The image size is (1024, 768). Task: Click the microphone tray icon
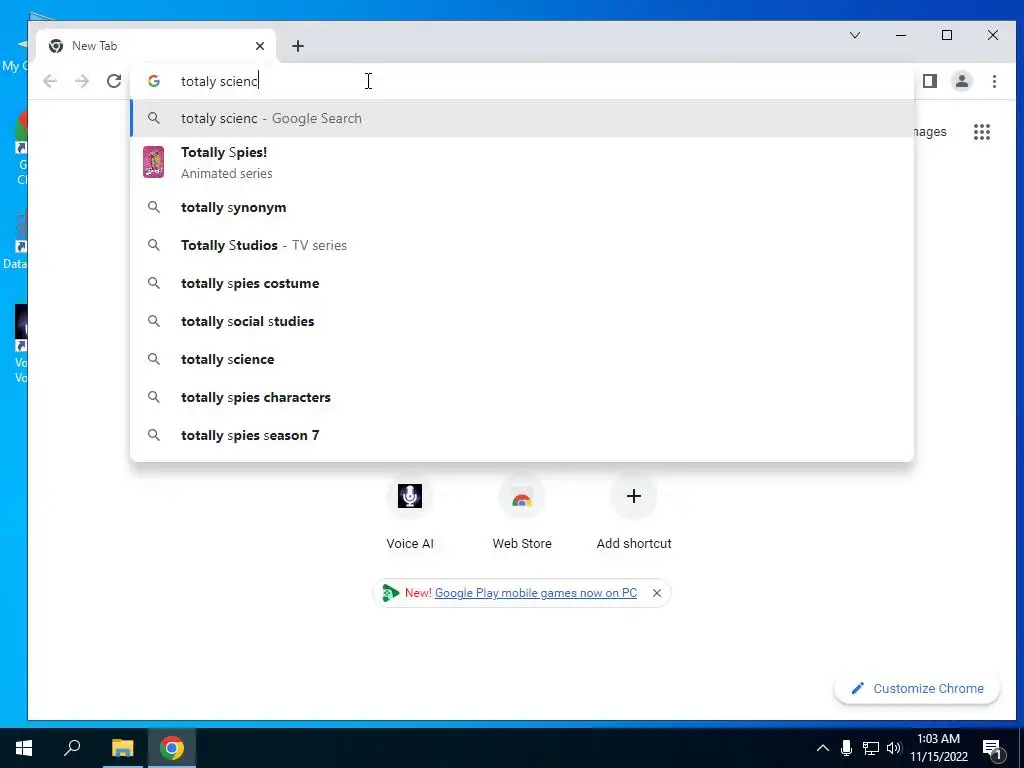tap(846, 748)
